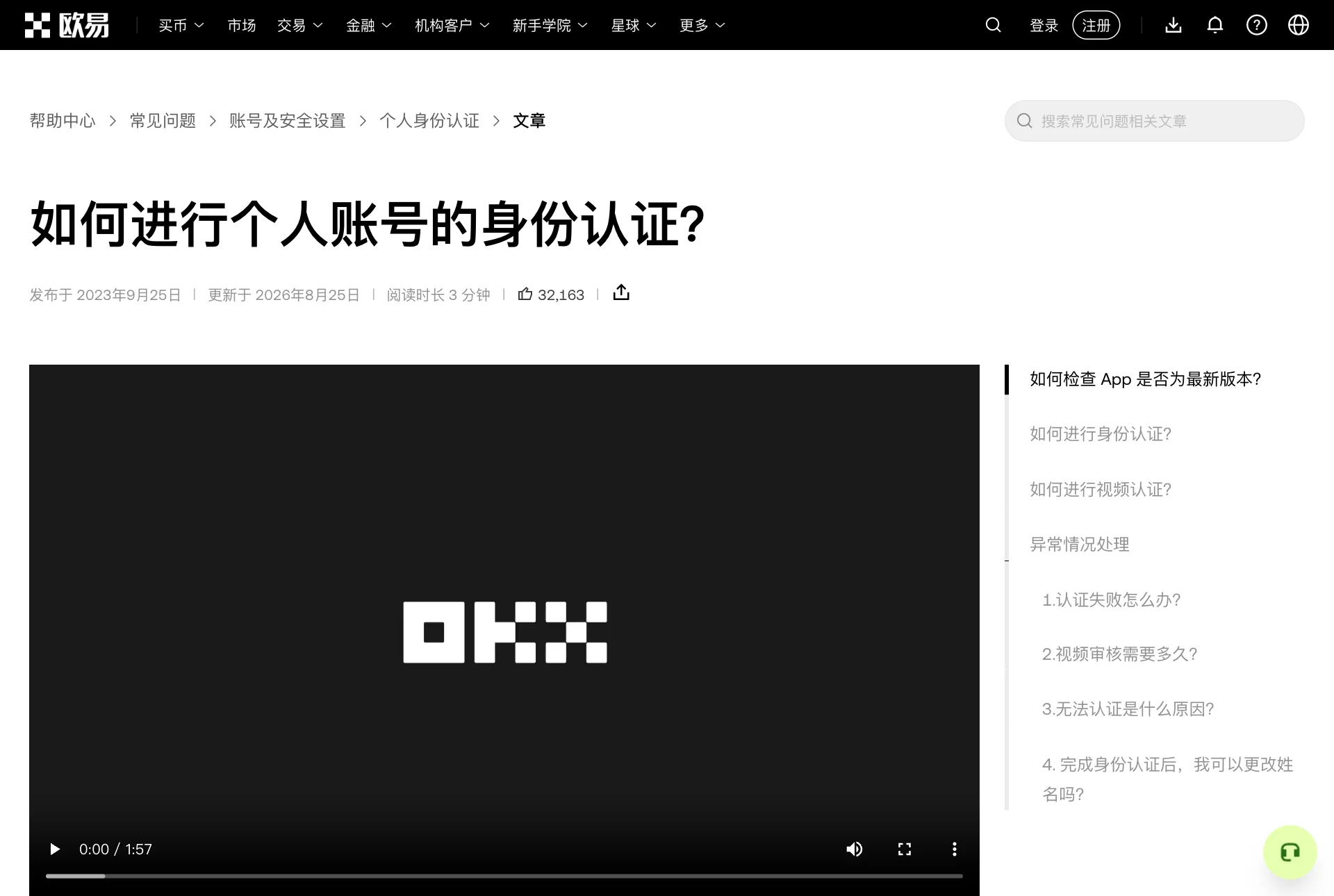
Task: Go to 账号及安全设置 breadcrumb
Action: click(288, 121)
